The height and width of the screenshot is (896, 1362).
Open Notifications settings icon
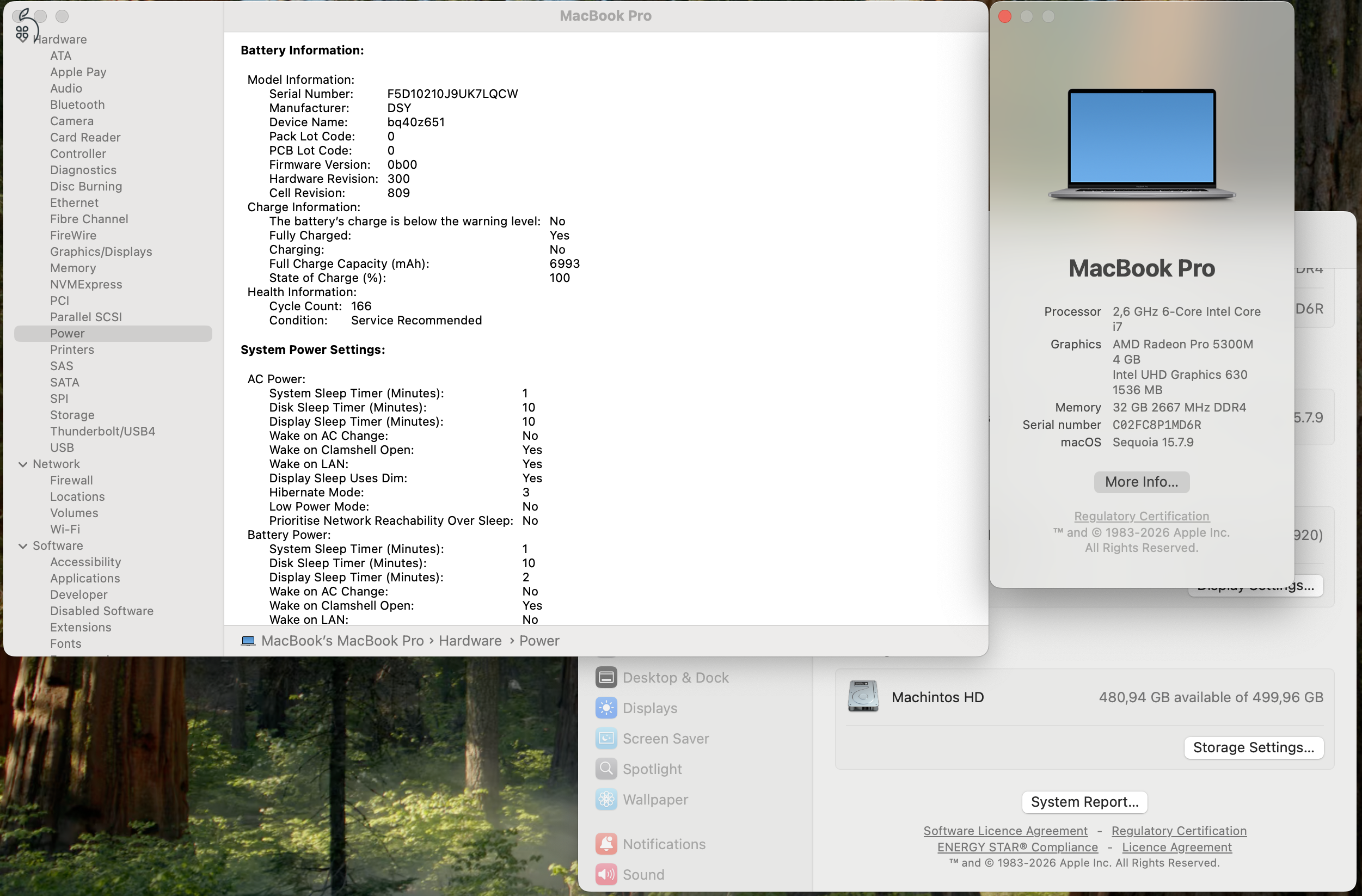606,844
